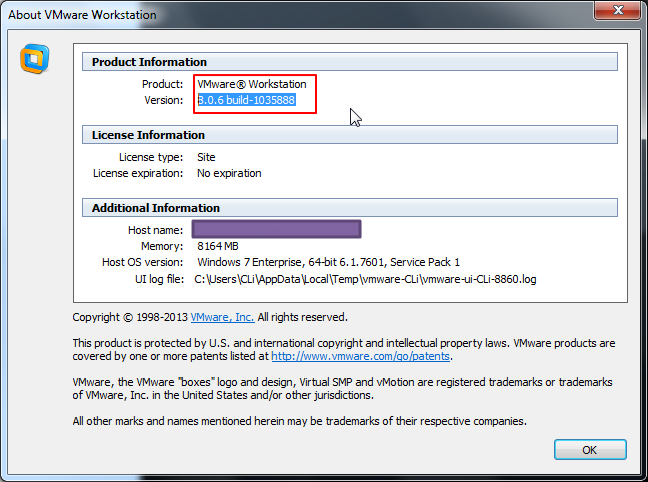Click the No expiration license value

click(x=229, y=173)
